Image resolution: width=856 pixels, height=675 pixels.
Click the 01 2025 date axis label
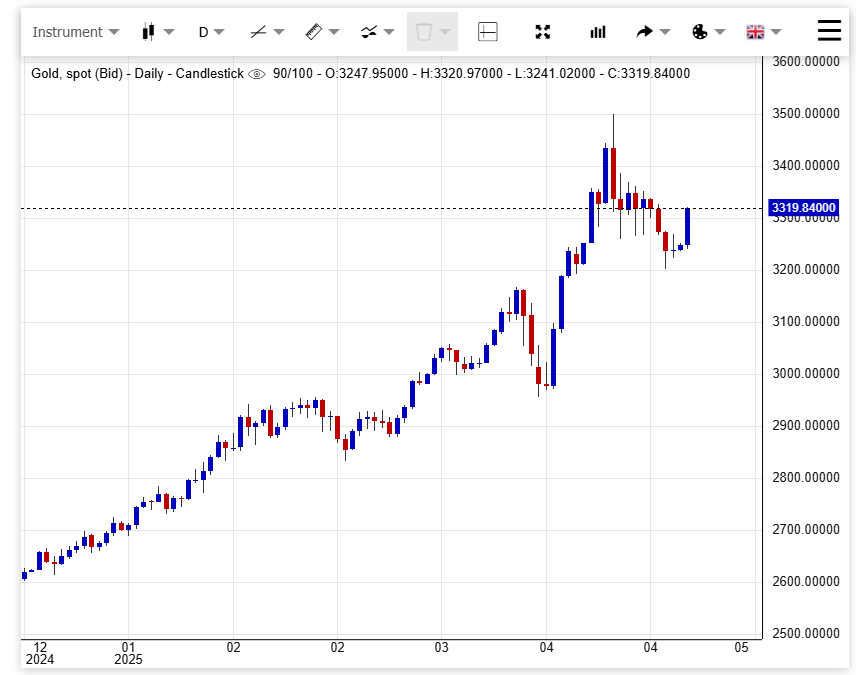point(128,653)
